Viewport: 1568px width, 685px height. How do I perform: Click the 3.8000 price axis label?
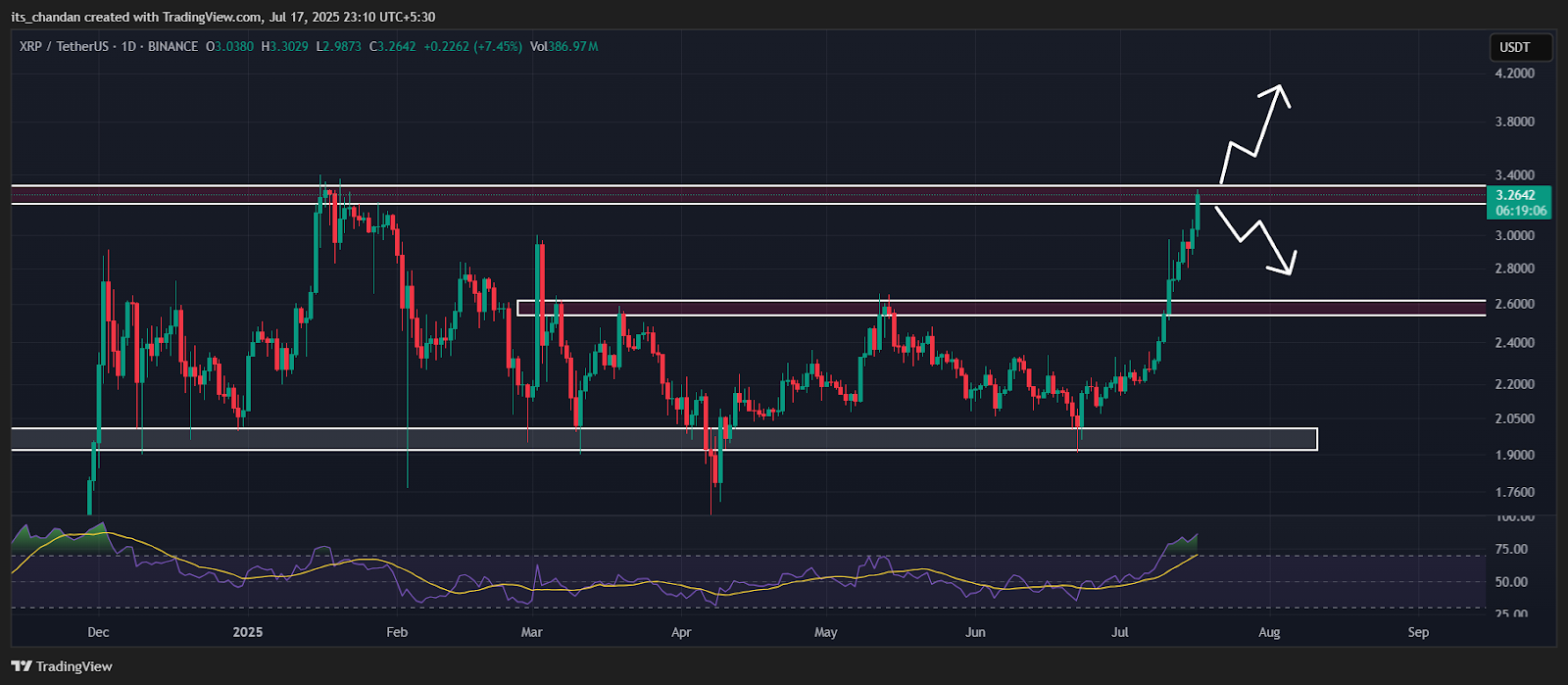[x=1515, y=122]
